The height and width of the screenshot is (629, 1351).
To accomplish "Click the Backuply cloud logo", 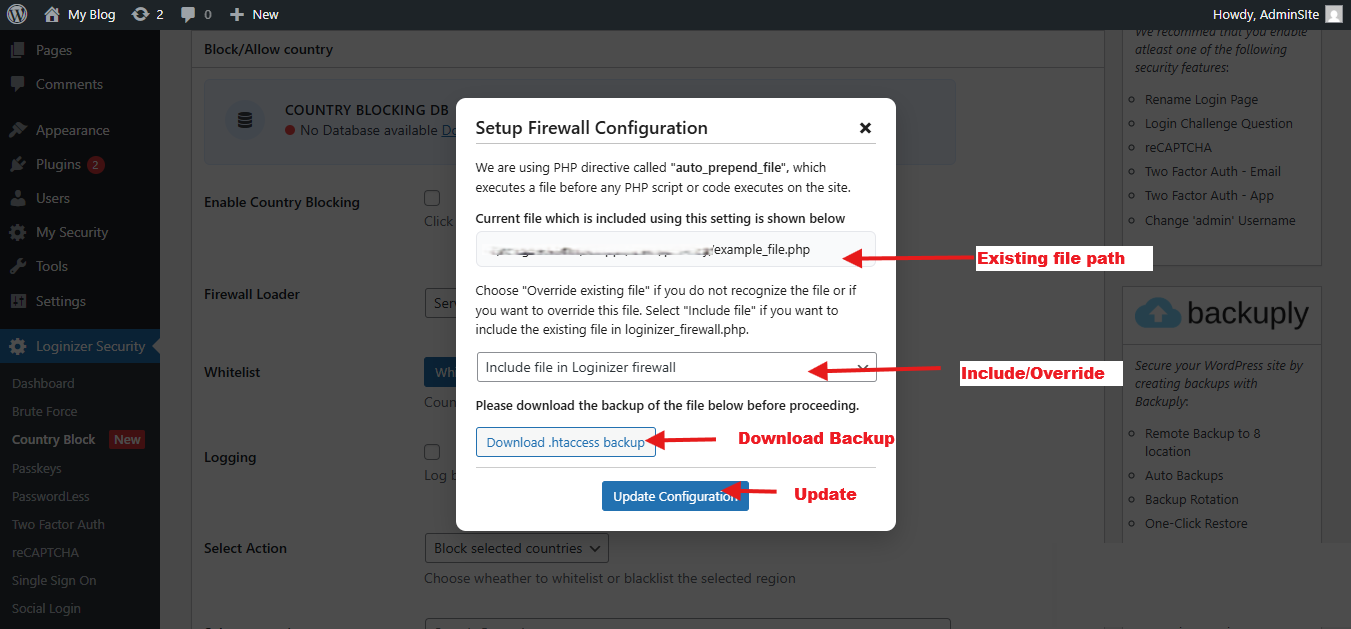I will click(1158, 314).
